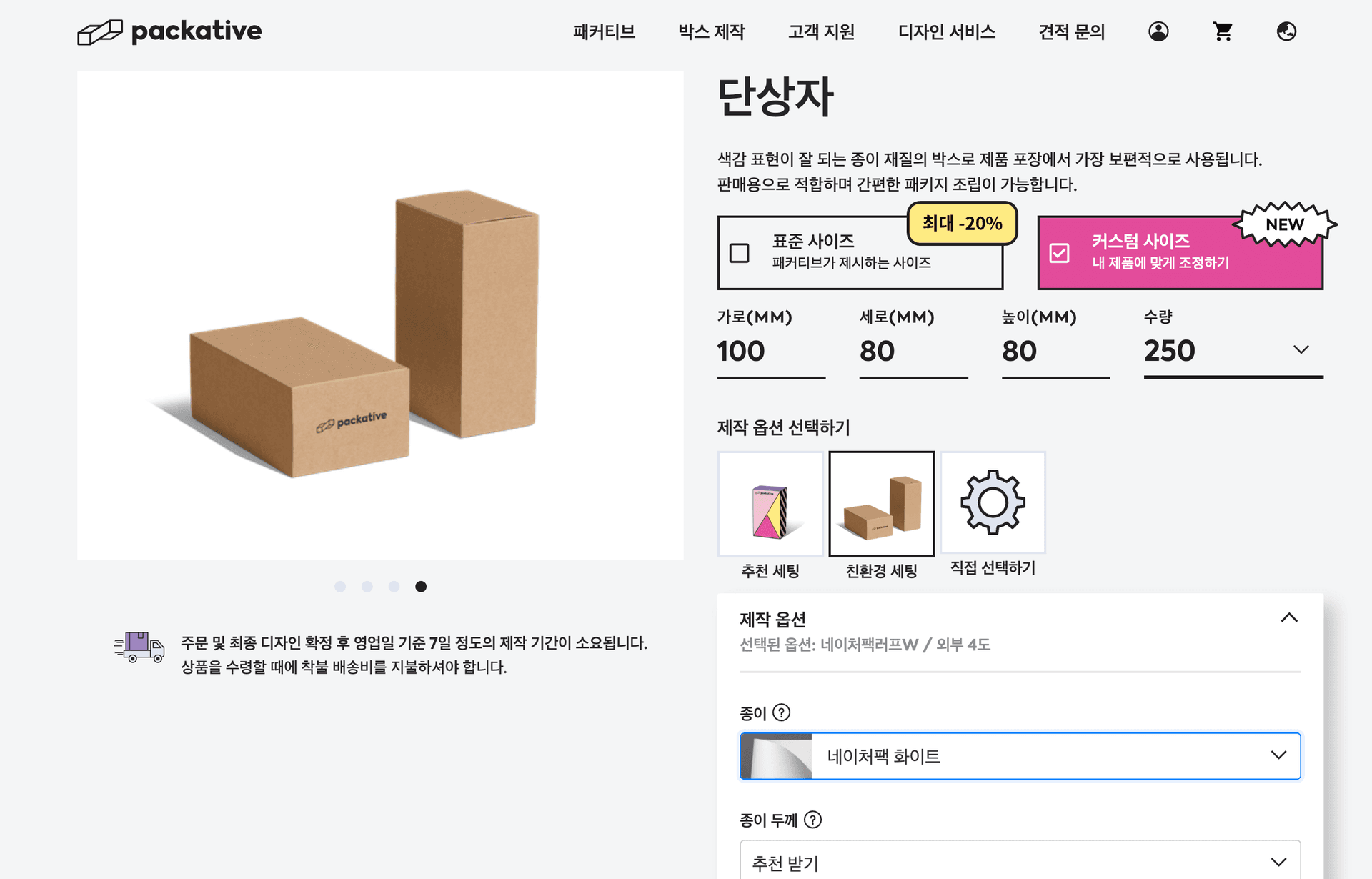Collapse the 제작 옵션 panel
1372x879 pixels.
1289,617
